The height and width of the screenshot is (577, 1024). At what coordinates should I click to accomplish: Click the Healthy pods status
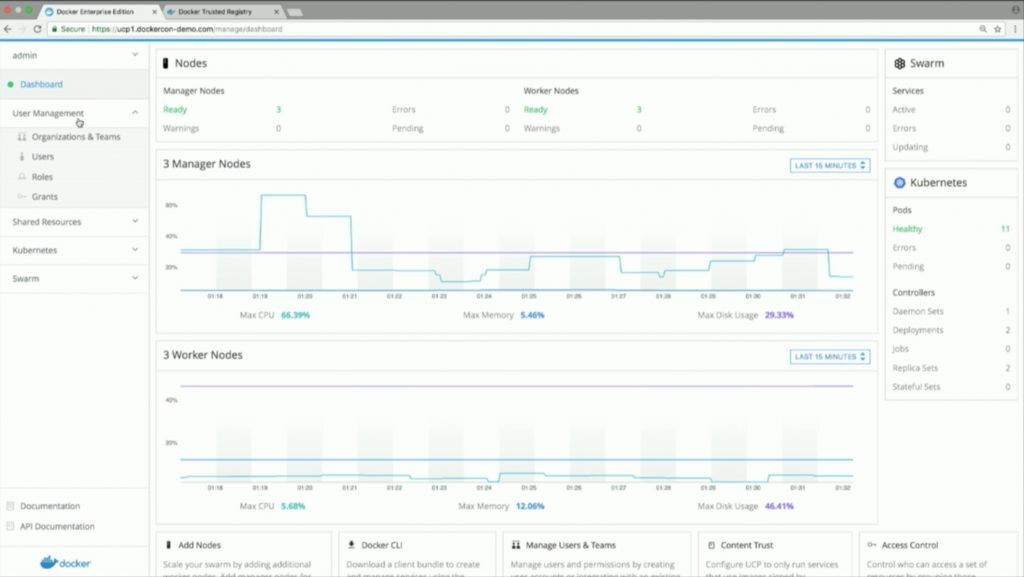click(x=907, y=229)
